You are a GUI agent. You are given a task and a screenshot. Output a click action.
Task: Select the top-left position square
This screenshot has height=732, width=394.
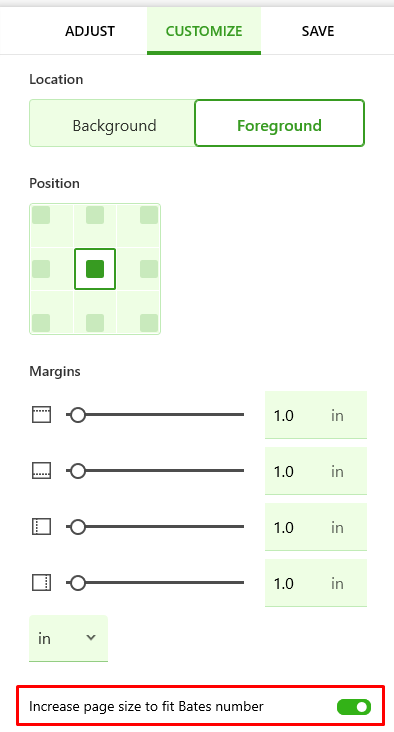coord(41,215)
